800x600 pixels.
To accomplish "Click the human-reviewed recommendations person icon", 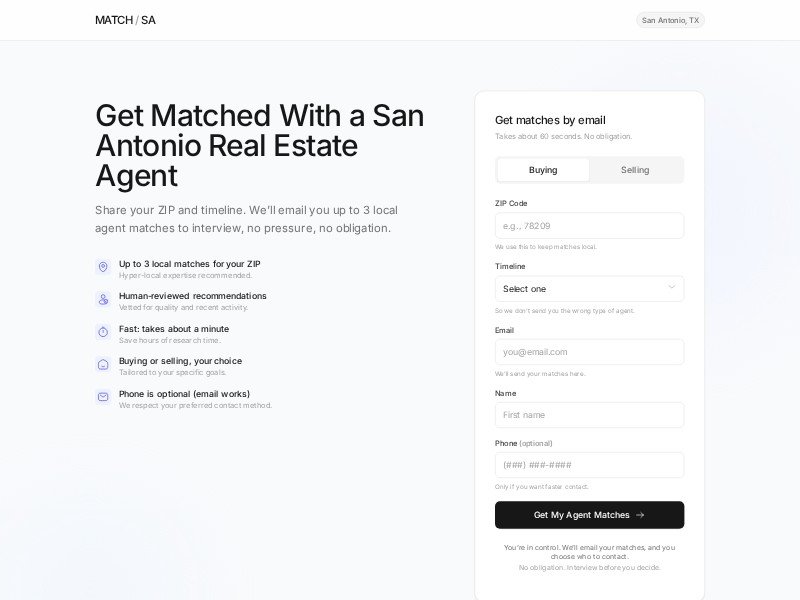I will tap(102, 299).
